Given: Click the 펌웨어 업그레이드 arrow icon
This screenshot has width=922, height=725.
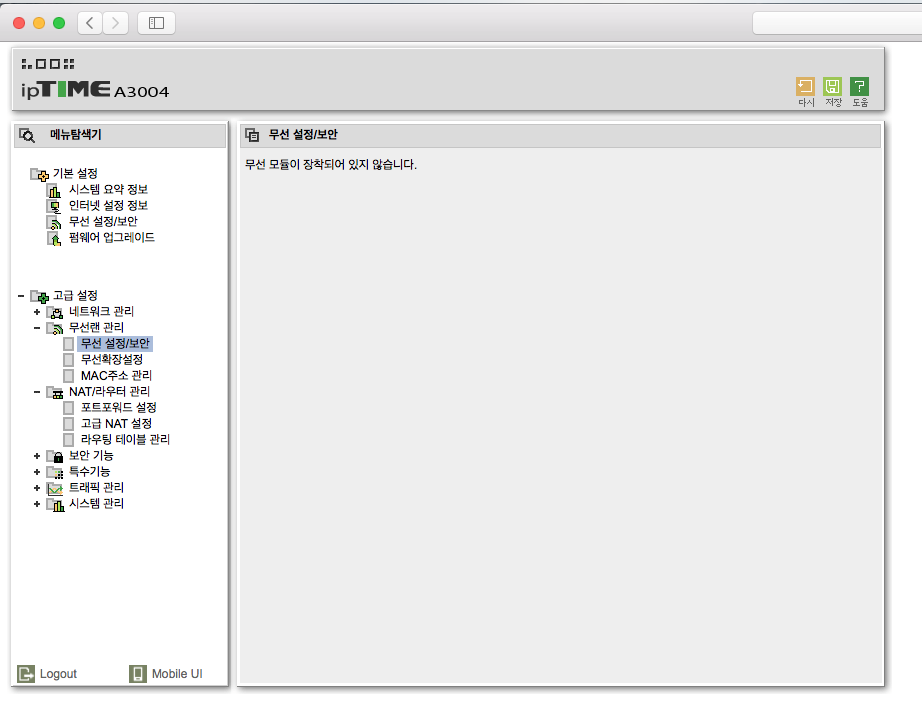Looking at the screenshot, I should (54, 239).
